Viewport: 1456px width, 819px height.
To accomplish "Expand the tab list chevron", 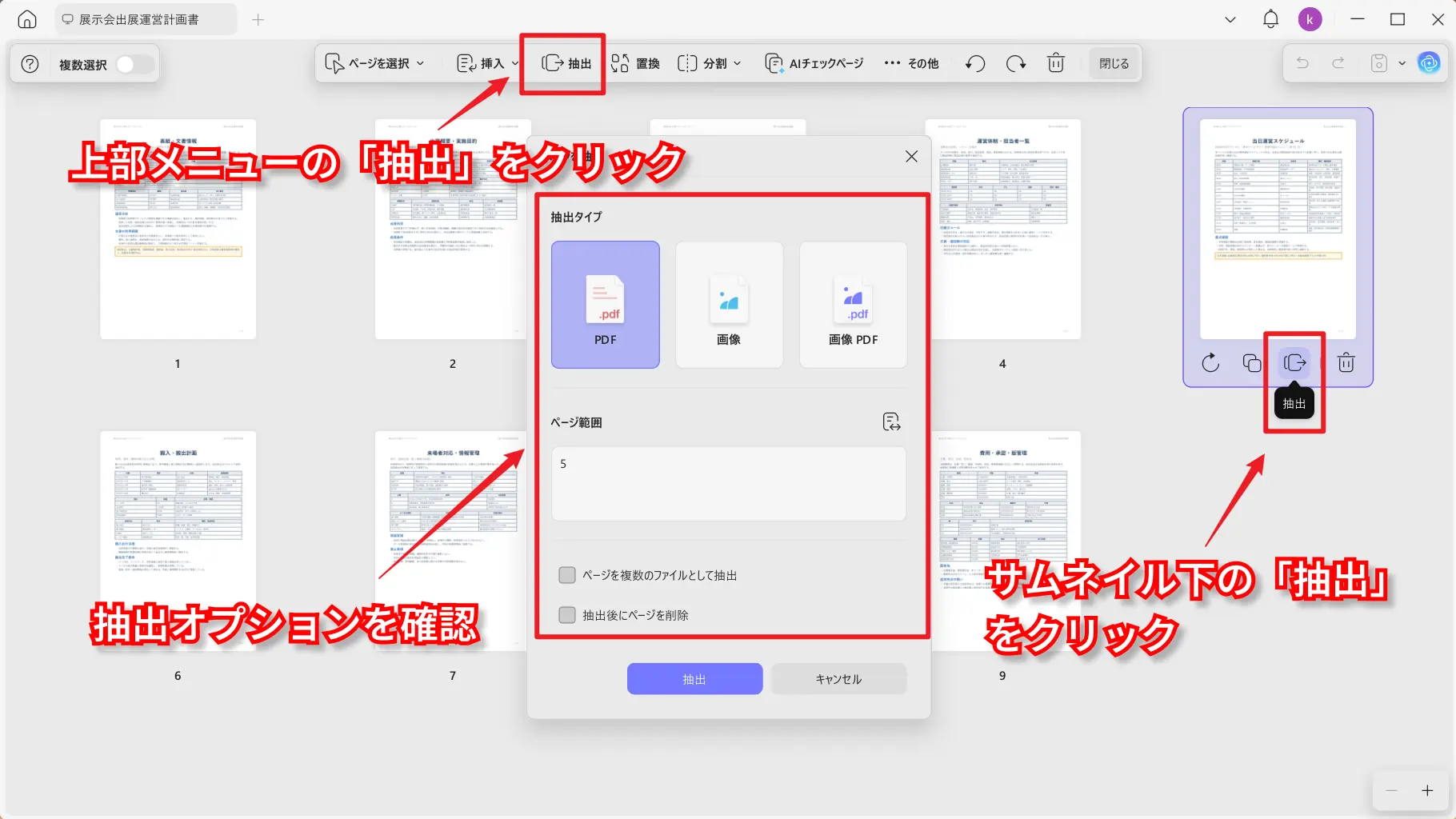I will pos(1230,20).
